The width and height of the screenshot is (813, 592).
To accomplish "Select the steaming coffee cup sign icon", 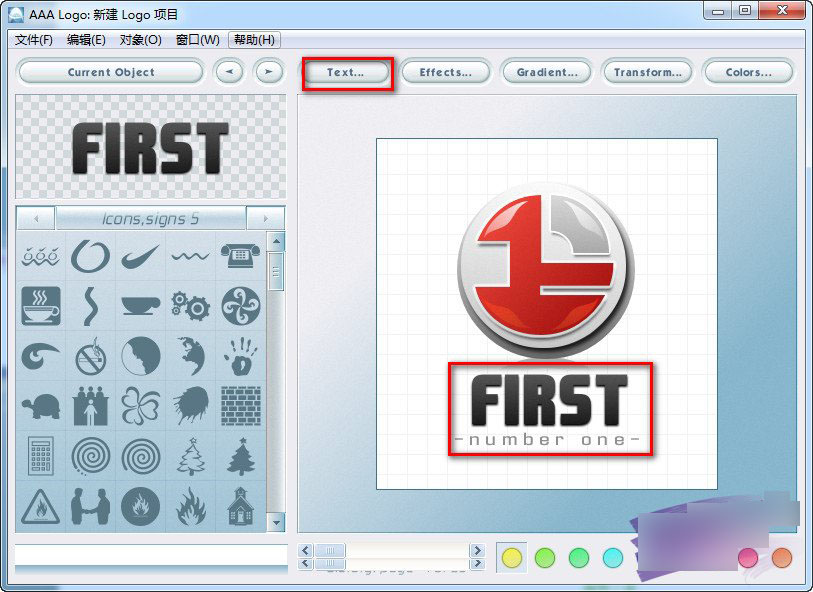I will pyautogui.click(x=40, y=306).
